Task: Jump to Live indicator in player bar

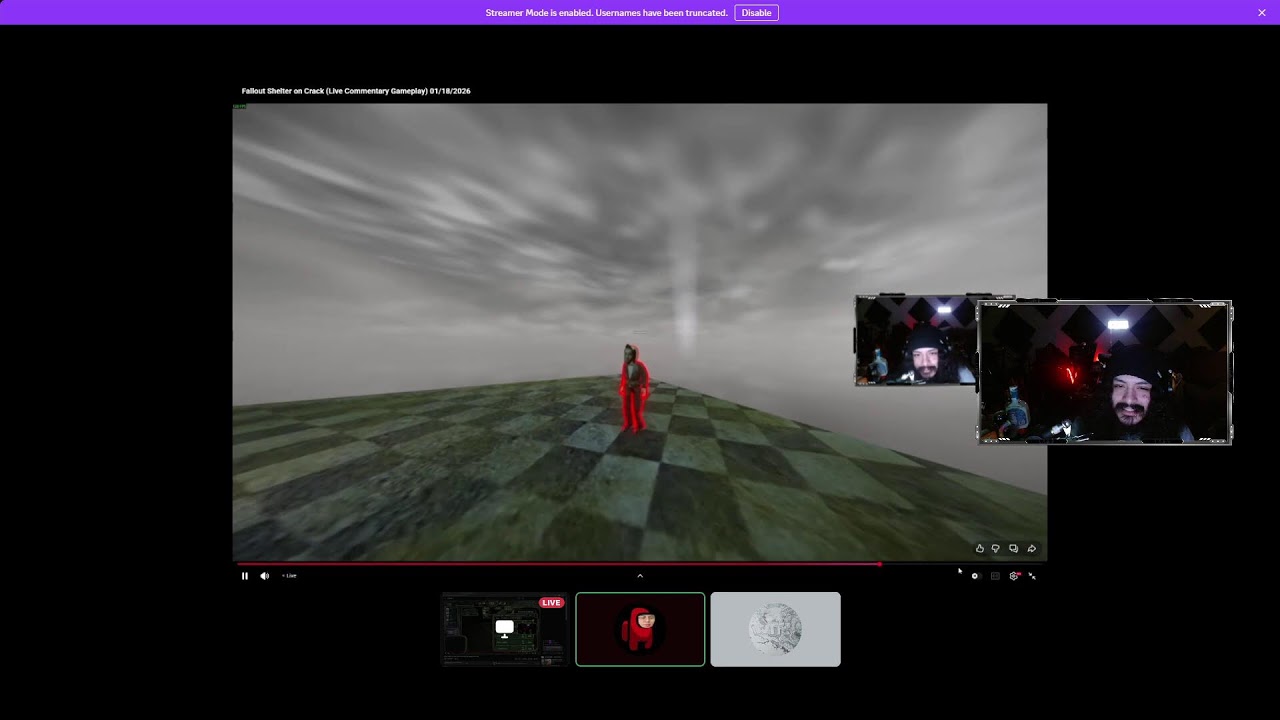Action: tap(289, 576)
